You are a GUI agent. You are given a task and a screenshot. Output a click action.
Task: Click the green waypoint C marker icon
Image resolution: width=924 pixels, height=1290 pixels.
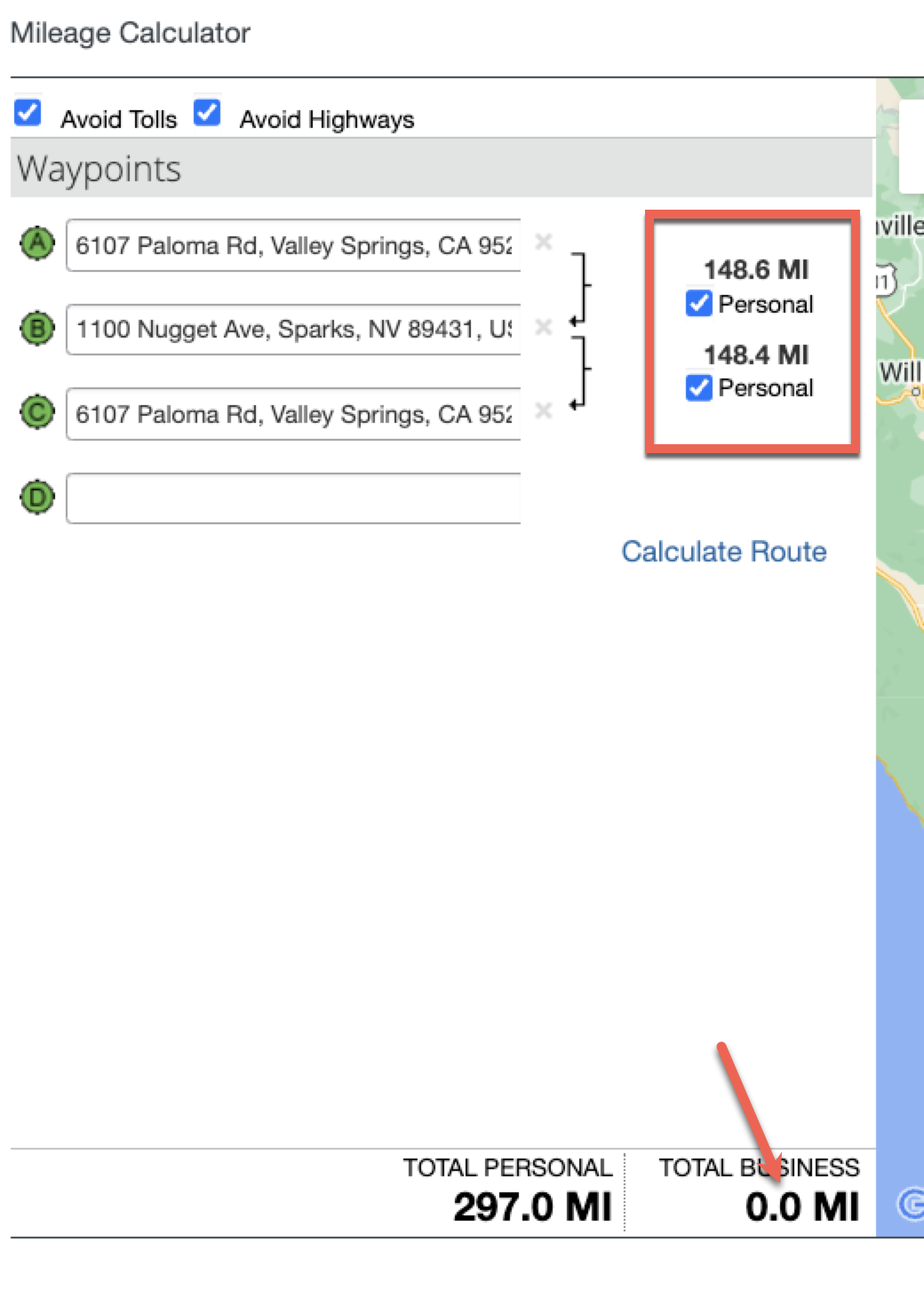click(x=37, y=413)
